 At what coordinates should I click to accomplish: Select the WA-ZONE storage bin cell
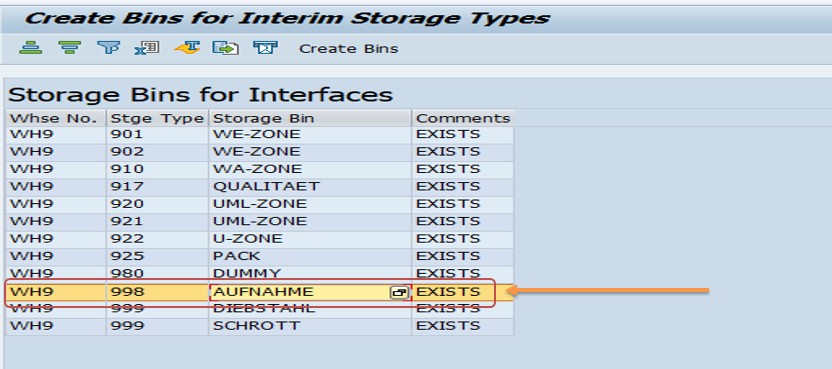tap(310, 169)
